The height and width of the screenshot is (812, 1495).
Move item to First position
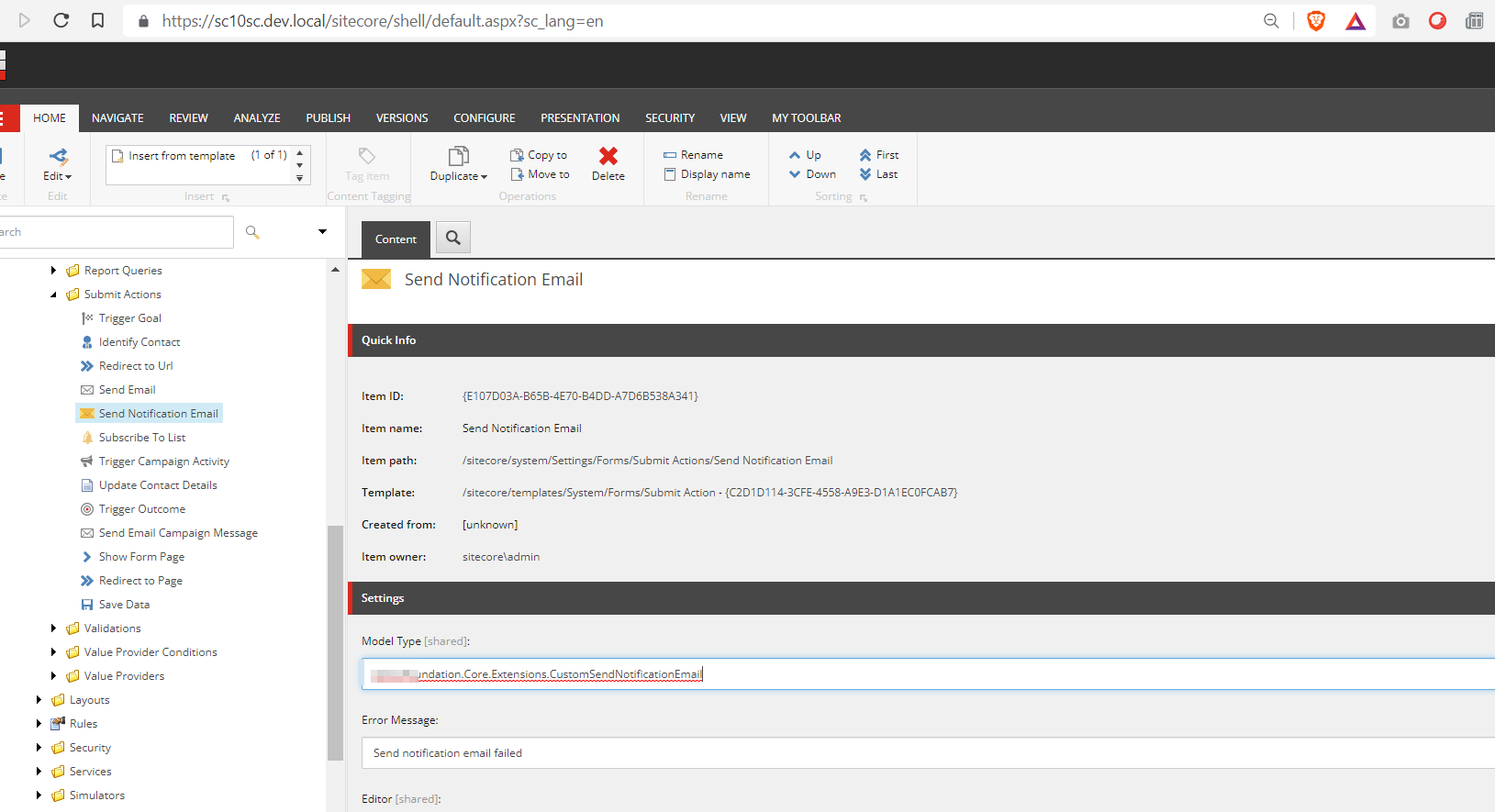[879, 155]
